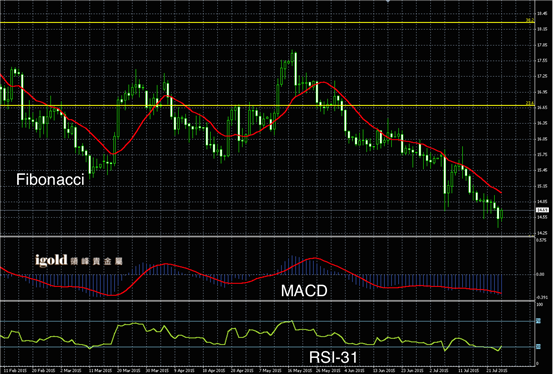The image size is (553, 374).
Task: Click the divider between the MACD and RSI panes
Action: pyautogui.click(x=268, y=301)
